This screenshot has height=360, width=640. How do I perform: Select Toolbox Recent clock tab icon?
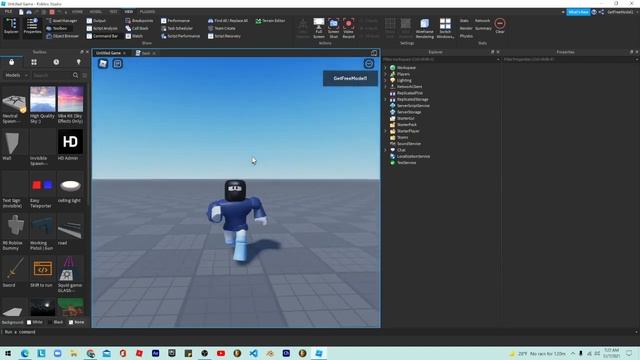56,62
